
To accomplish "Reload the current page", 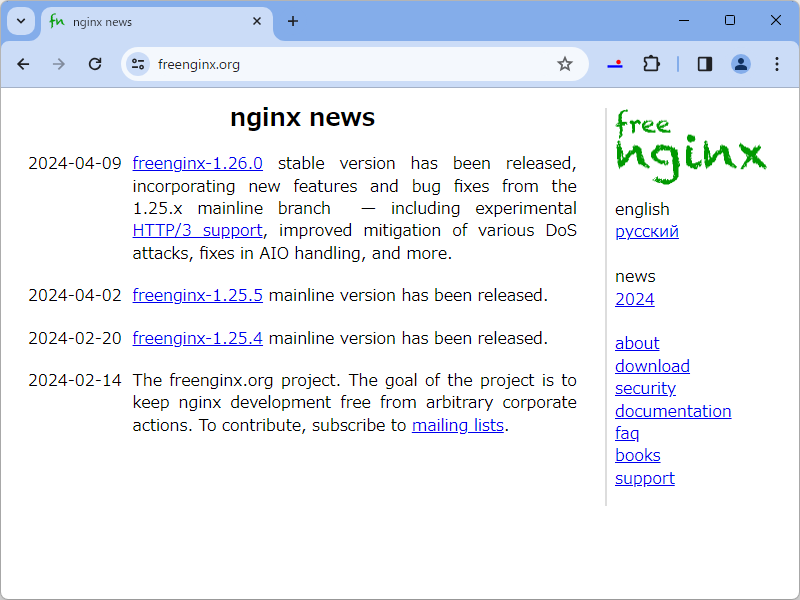I will point(95,63).
